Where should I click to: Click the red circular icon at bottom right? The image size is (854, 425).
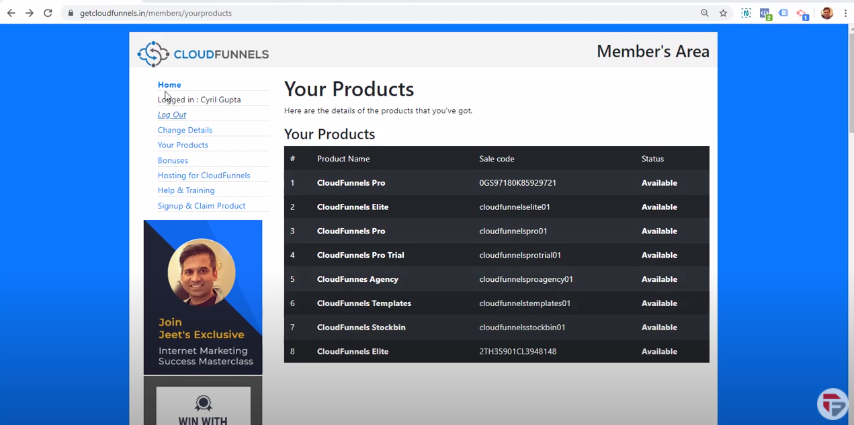pyautogui.click(x=832, y=403)
